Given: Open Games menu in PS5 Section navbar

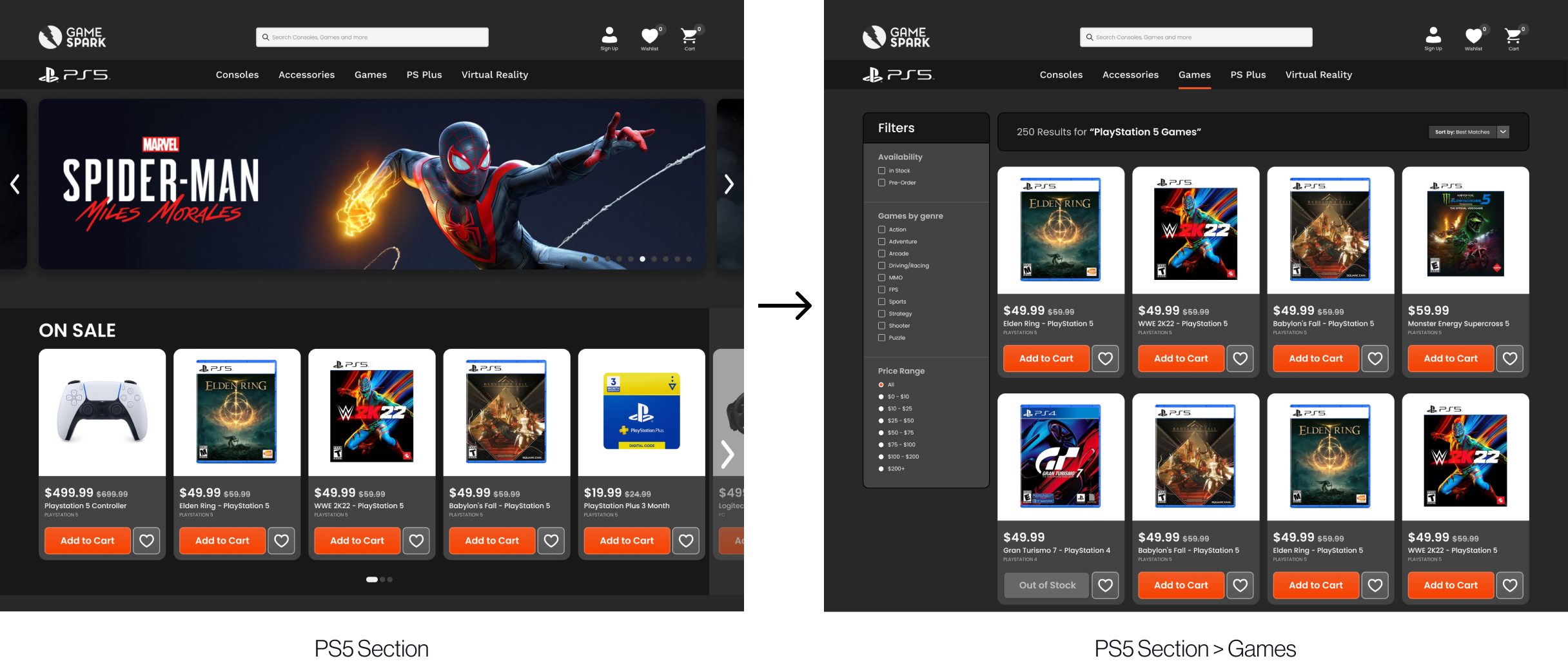Looking at the screenshot, I should pyautogui.click(x=371, y=75).
